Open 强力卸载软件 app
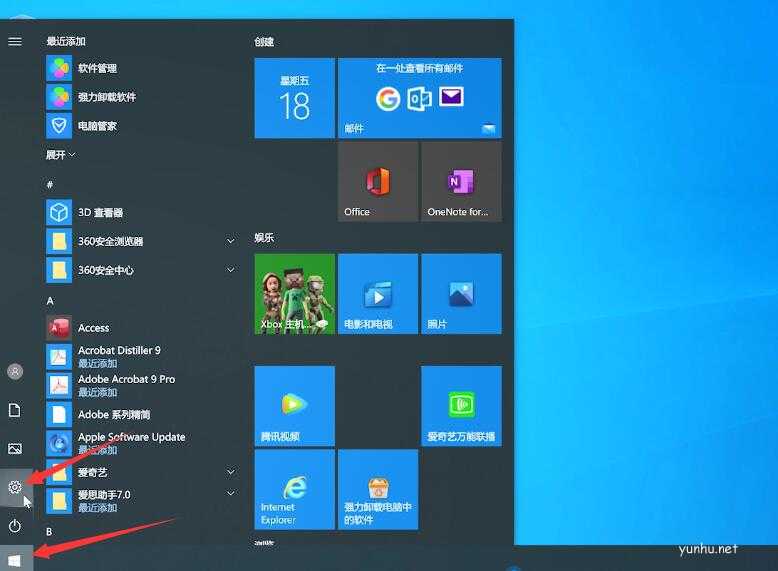The width and height of the screenshot is (778, 571). tap(141, 97)
